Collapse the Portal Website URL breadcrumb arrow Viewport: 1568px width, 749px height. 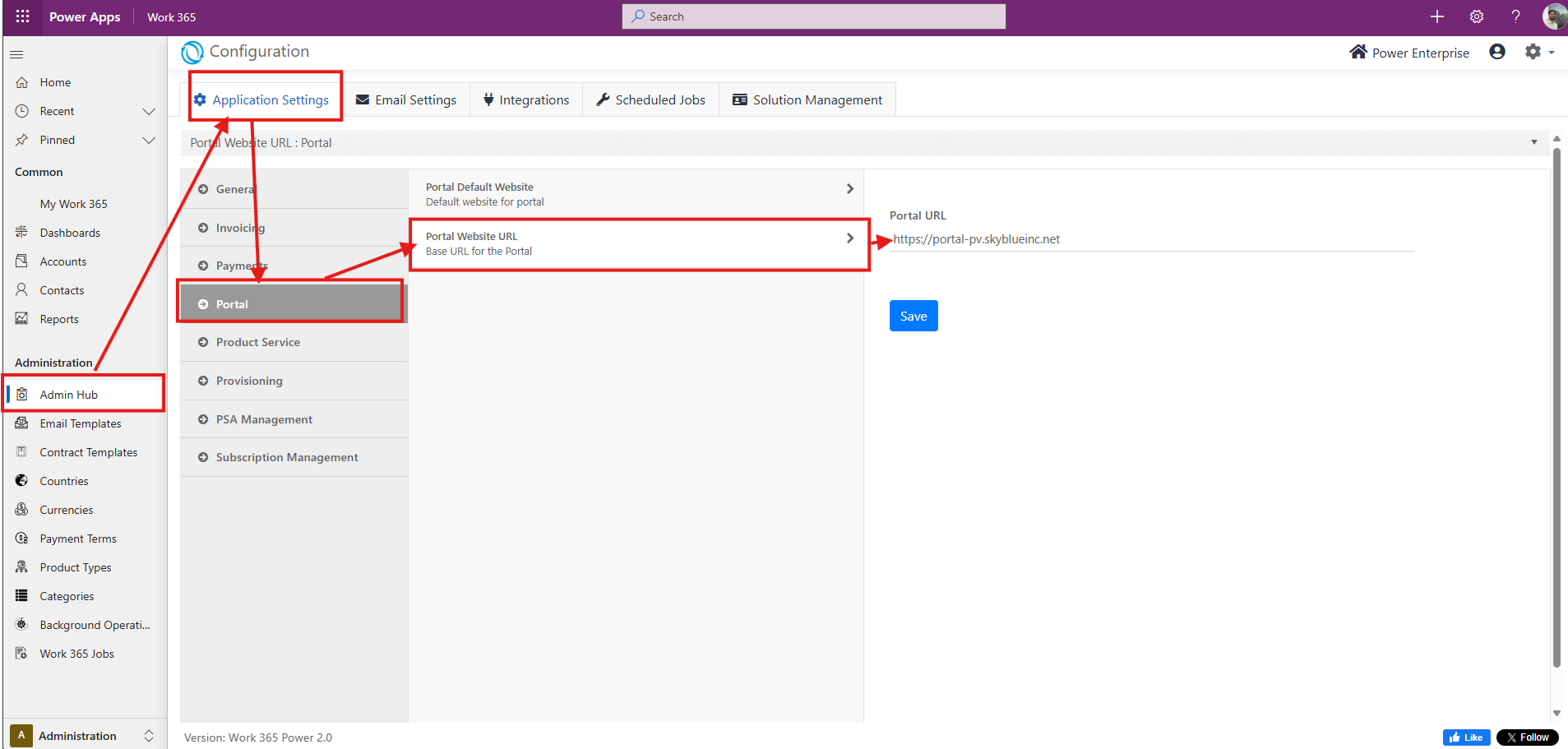(1534, 142)
